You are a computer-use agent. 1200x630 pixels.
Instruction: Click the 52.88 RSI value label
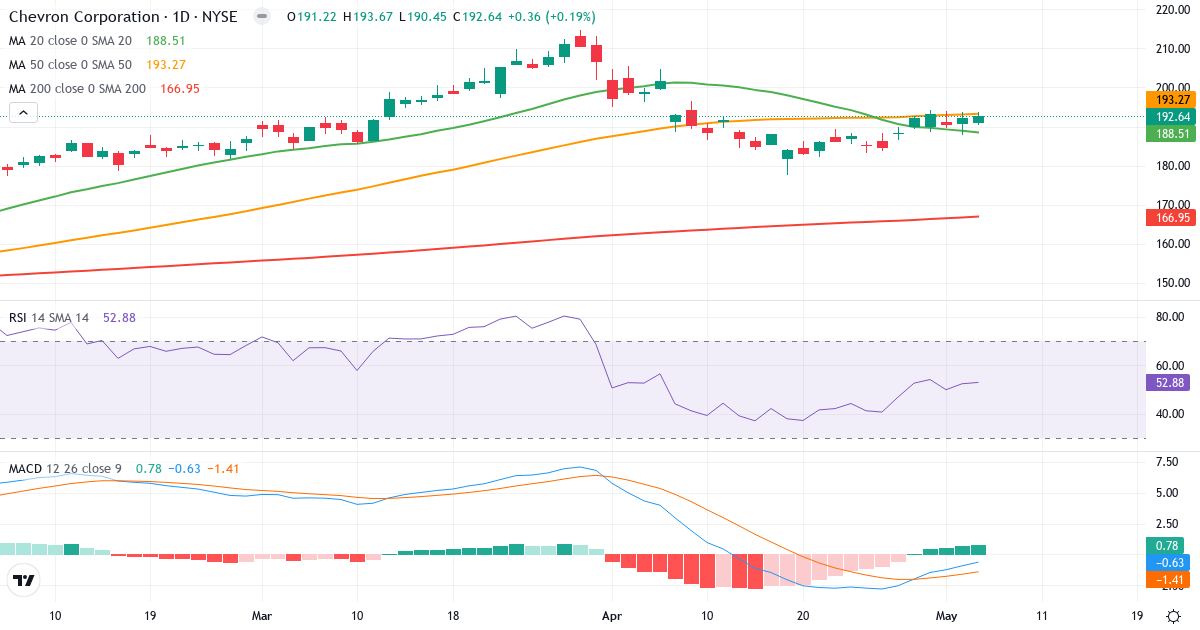1170,382
